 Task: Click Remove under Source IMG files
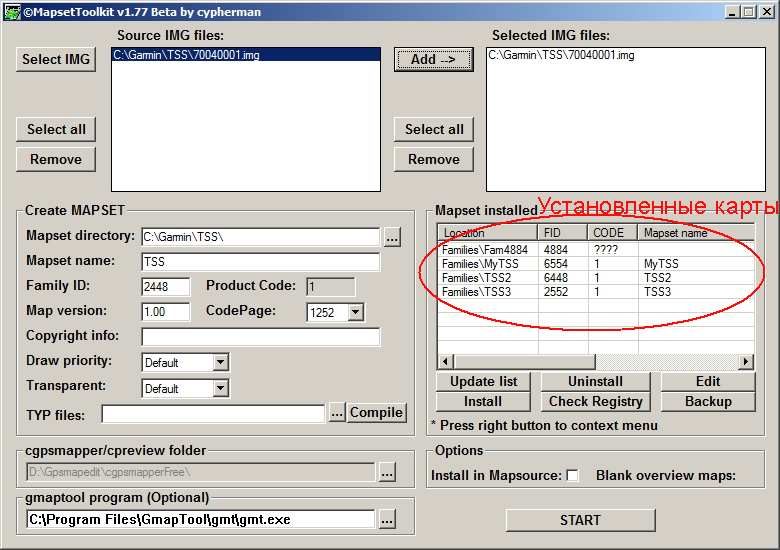pos(56,159)
